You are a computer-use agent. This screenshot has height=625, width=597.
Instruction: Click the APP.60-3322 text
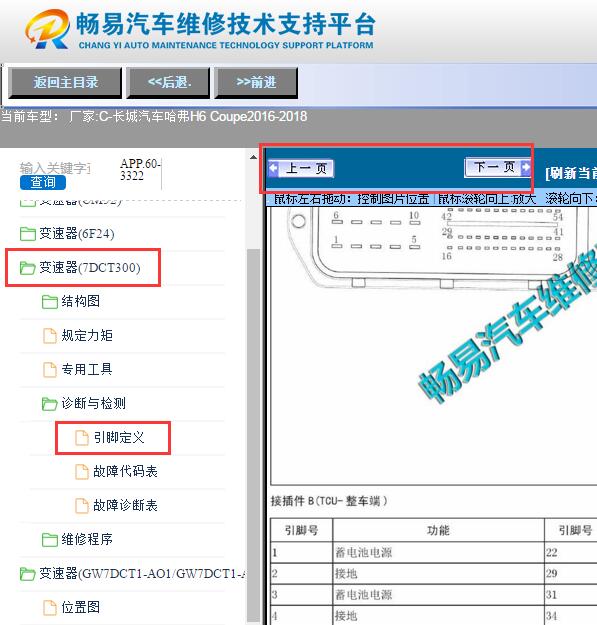click(140, 169)
